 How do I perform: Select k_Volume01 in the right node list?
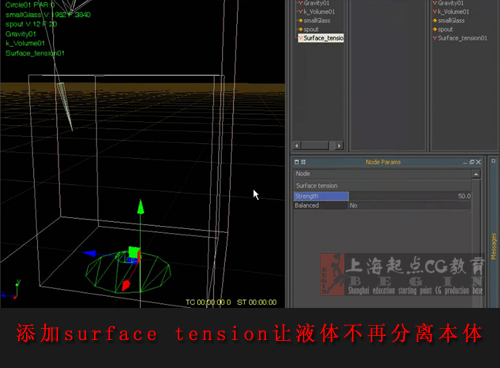(x=453, y=12)
